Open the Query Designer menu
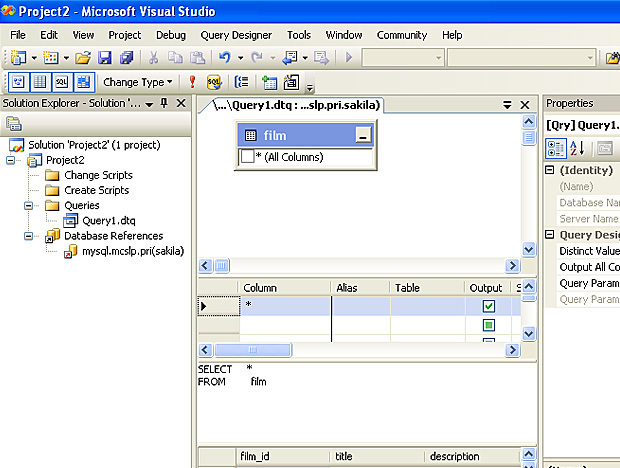The height and width of the screenshot is (468, 620). coord(236,35)
